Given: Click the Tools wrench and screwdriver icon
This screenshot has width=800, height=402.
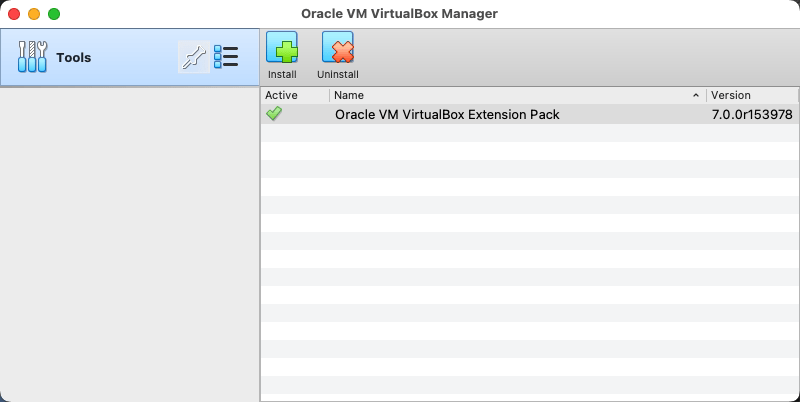Looking at the screenshot, I should (x=33, y=57).
